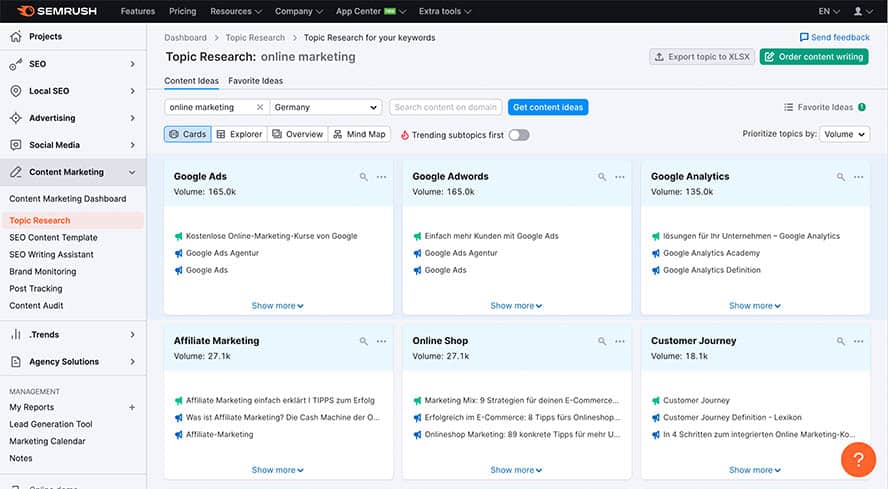Select the Content Ideas tab

pos(191,80)
